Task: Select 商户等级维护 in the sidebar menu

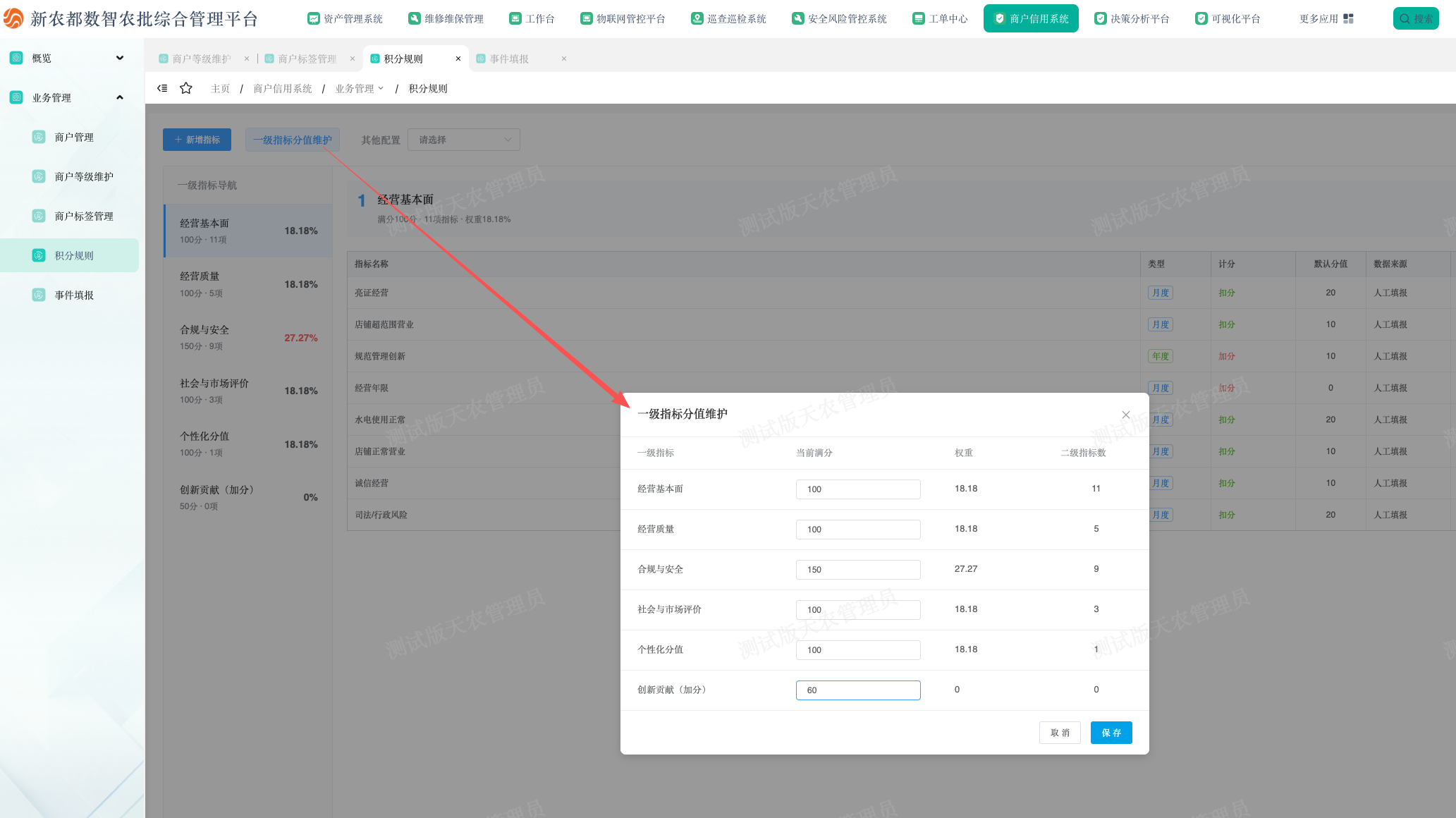Action: 84,176
